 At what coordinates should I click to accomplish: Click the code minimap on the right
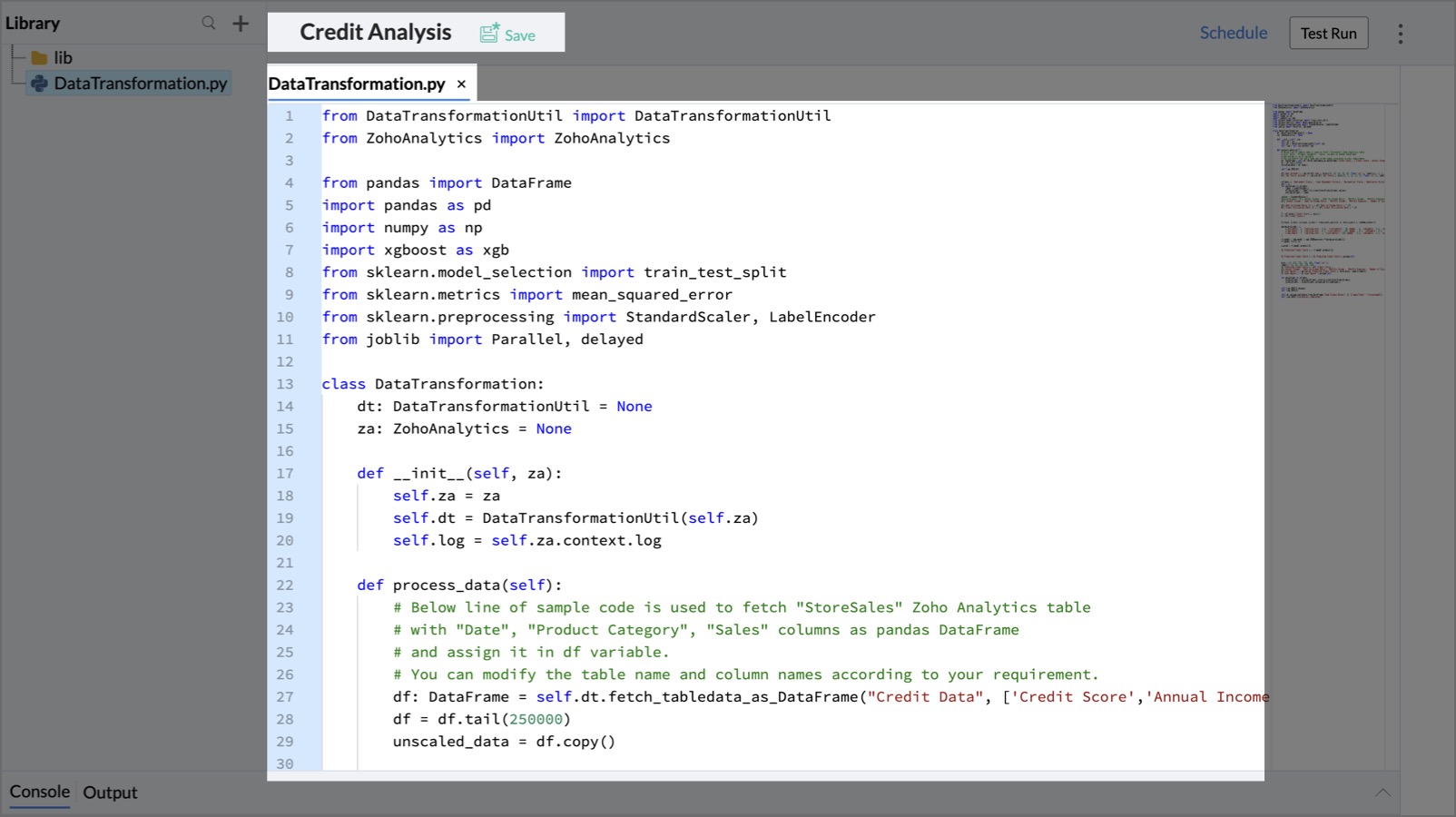[1328, 200]
